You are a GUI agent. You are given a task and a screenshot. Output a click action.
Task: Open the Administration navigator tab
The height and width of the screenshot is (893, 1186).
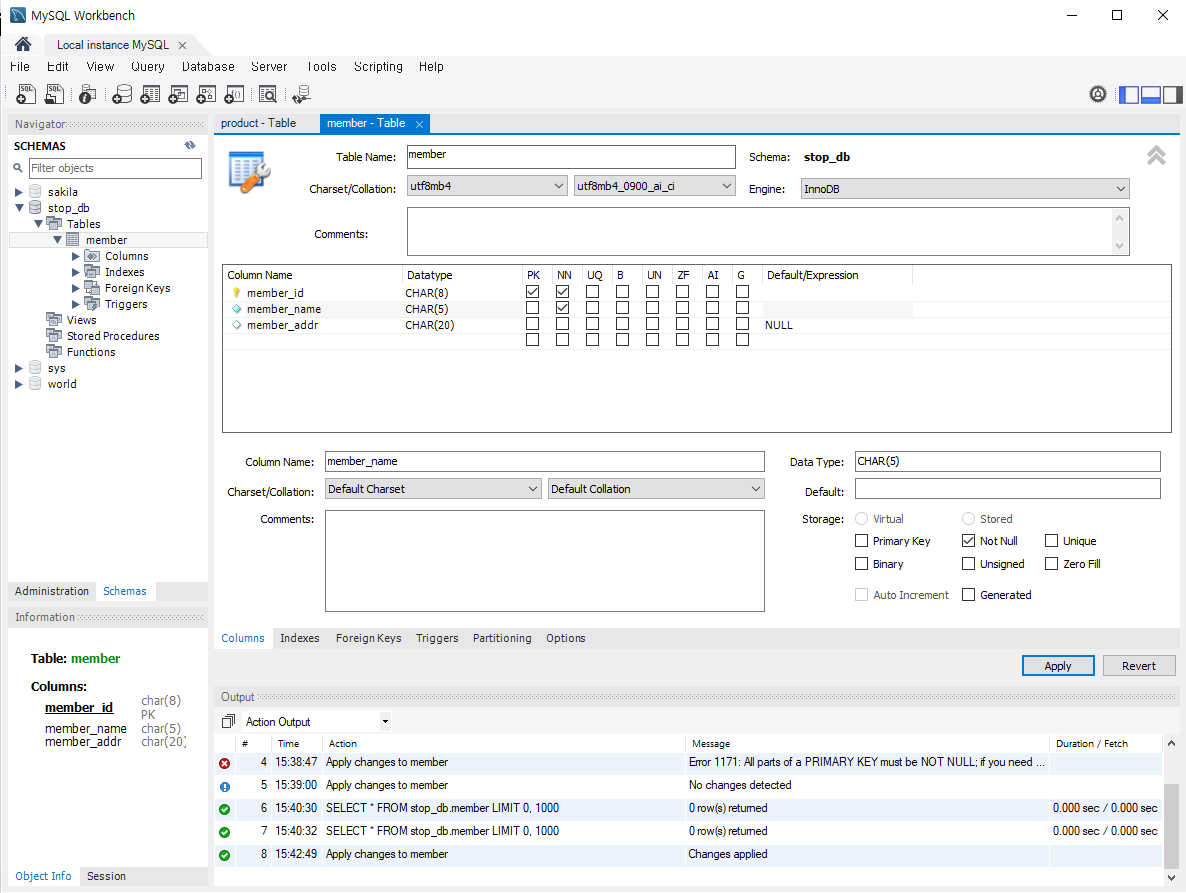click(51, 591)
